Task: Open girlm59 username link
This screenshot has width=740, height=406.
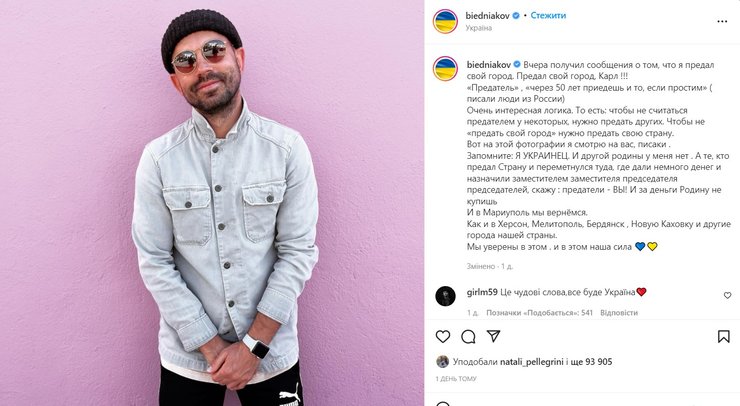Action: [x=482, y=292]
